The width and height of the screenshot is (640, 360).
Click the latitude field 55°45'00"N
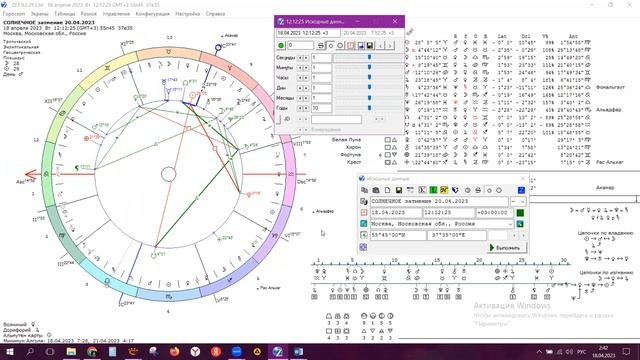(398, 236)
